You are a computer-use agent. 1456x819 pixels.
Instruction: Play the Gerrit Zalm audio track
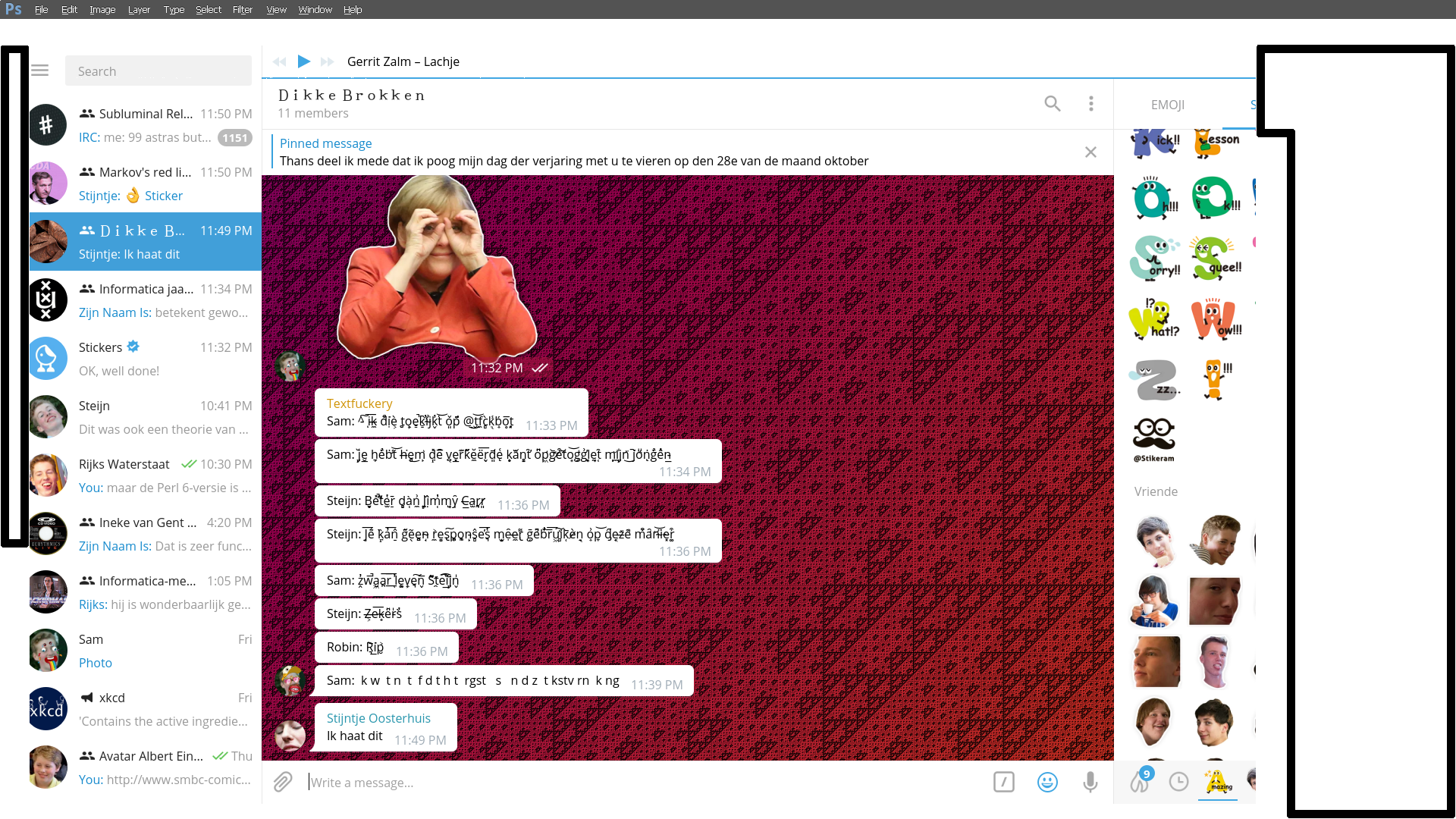point(303,61)
